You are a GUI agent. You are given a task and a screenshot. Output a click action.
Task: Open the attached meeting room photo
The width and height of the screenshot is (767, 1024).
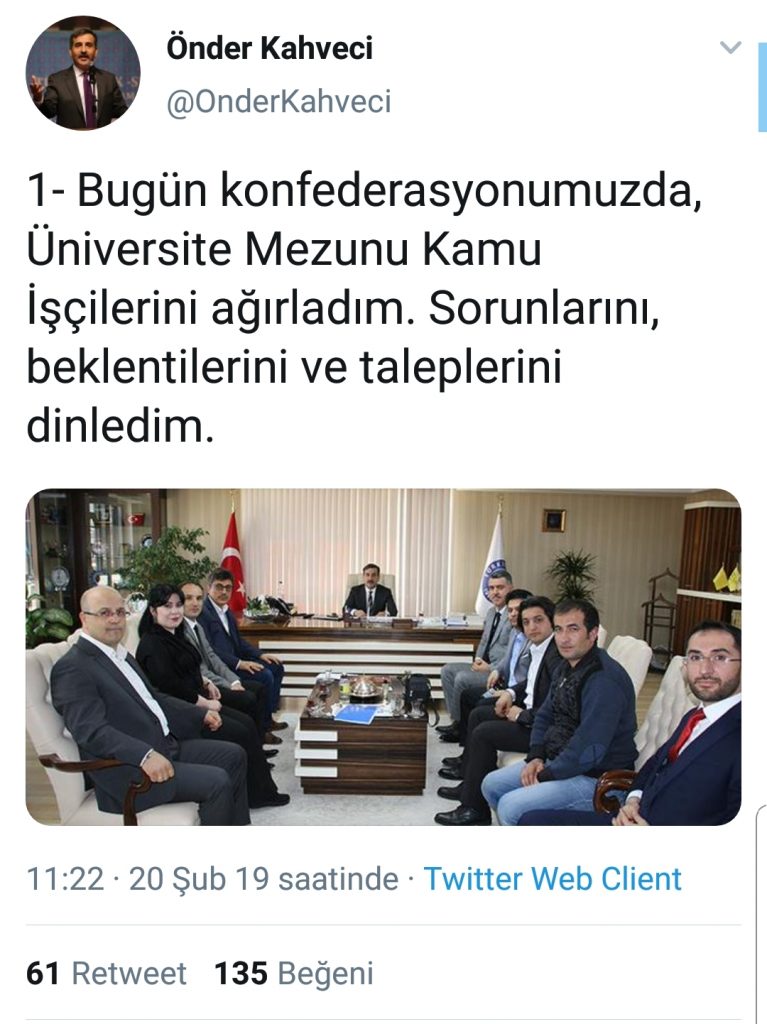[x=384, y=657]
